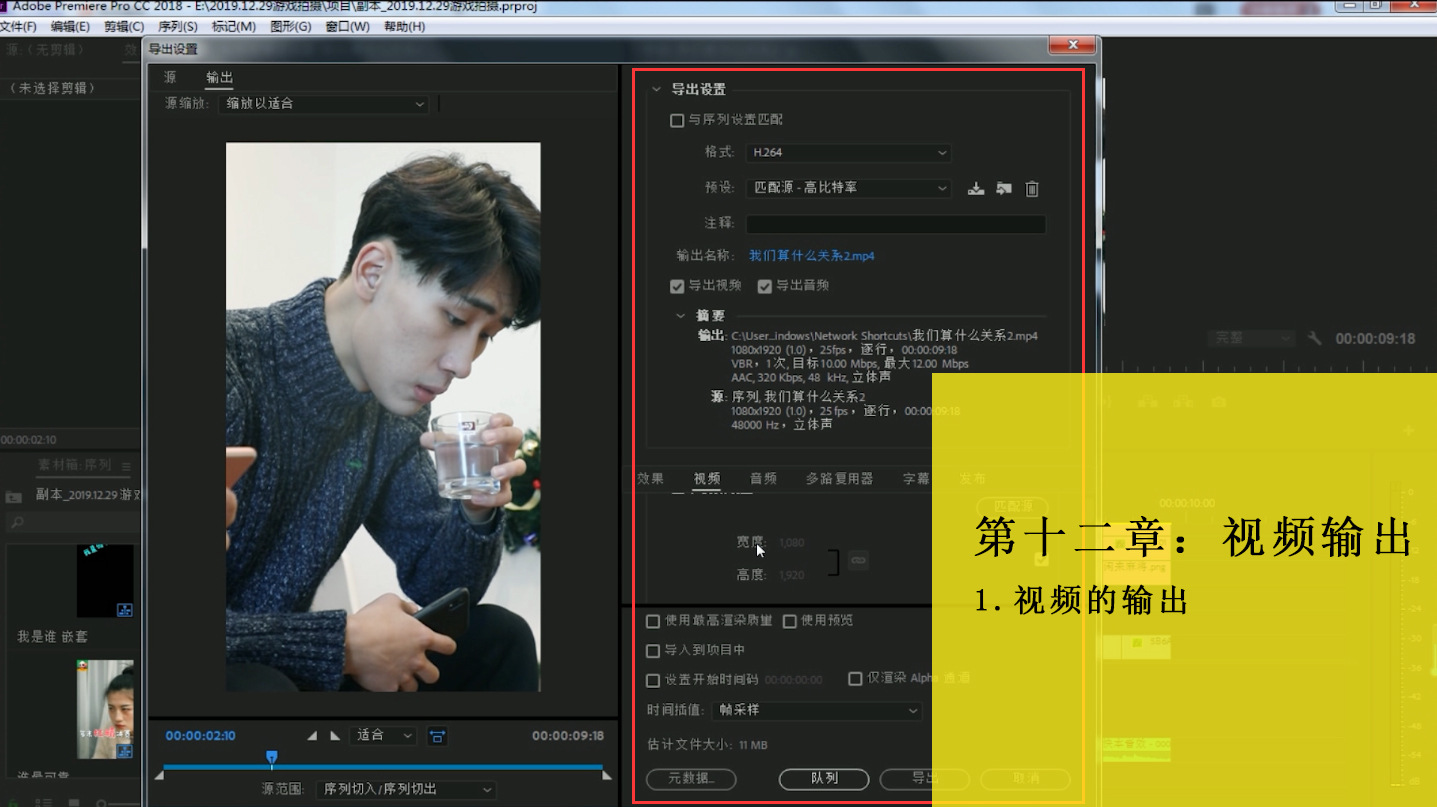Check the 导入到项目中 option

[x=653, y=651]
